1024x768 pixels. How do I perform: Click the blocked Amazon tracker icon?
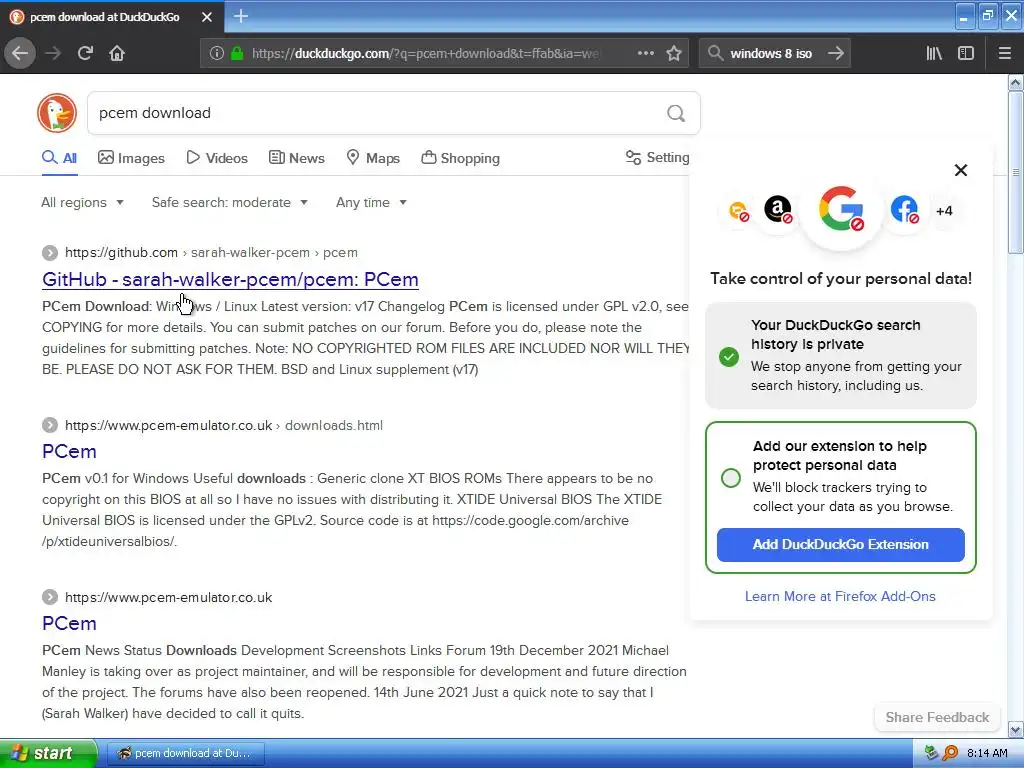pyautogui.click(x=778, y=210)
